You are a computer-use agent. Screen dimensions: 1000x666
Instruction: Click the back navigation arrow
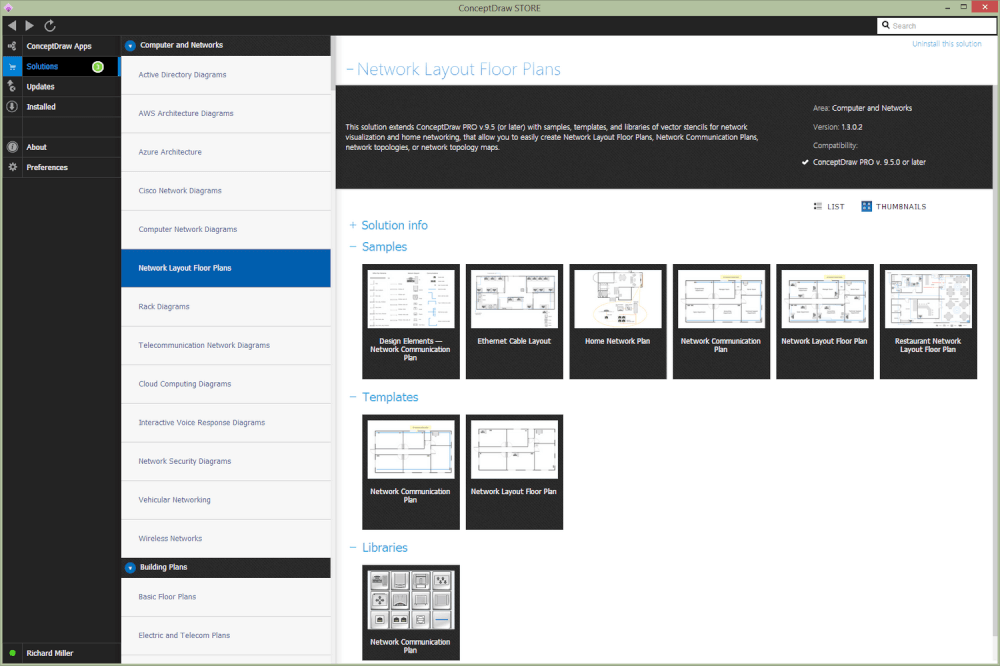tap(12, 26)
